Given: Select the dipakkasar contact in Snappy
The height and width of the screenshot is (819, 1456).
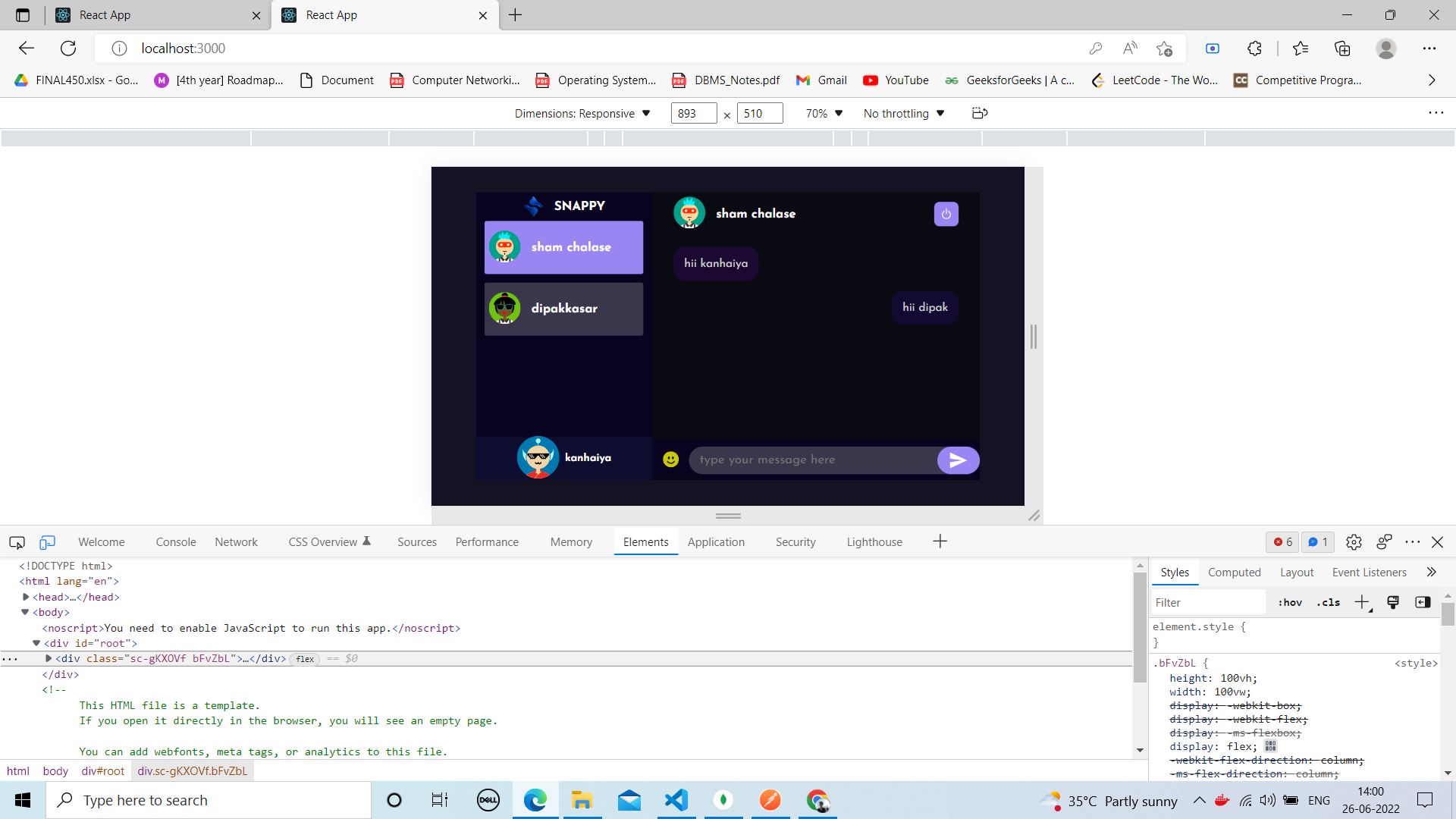Looking at the screenshot, I should coord(563,309).
